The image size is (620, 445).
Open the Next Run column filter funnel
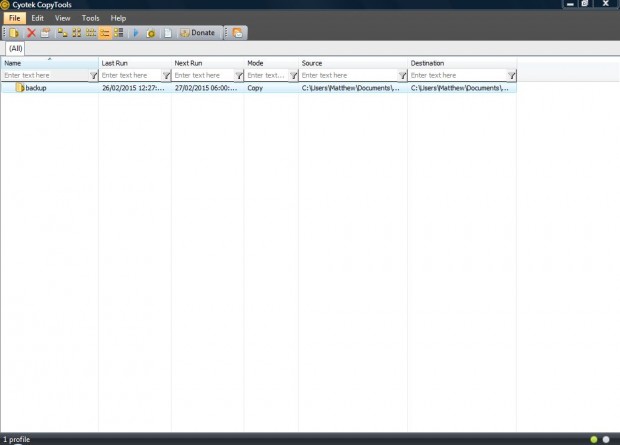(x=239, y=76)
